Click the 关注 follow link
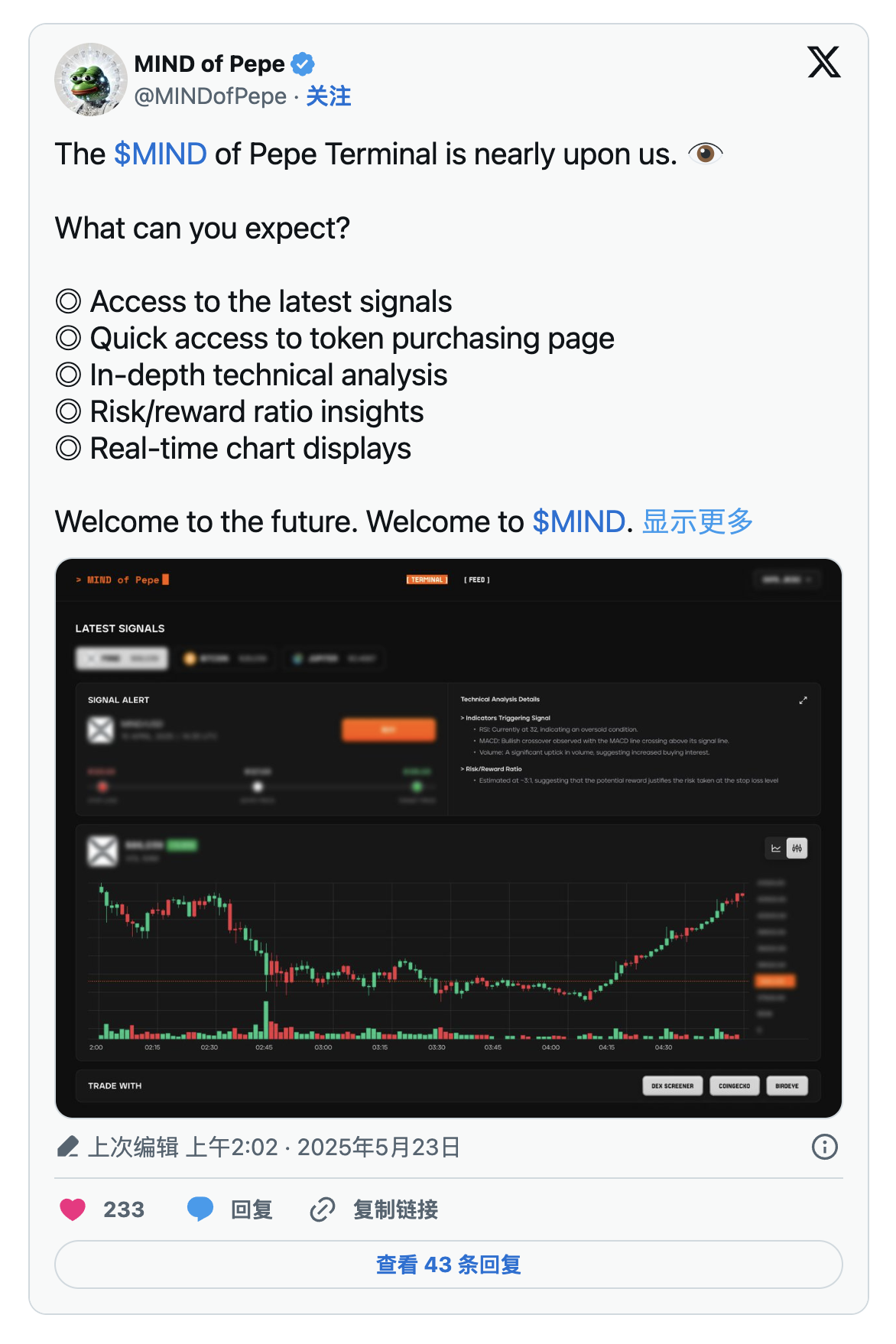 pyautogui.click(x=329, y=96)
